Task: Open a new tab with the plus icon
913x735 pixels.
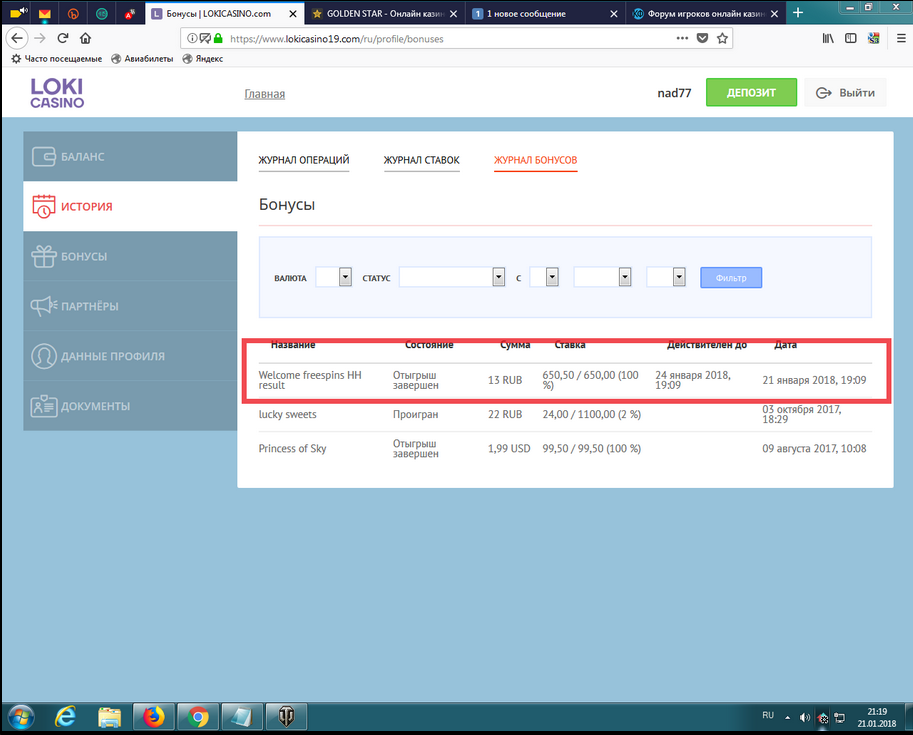Action: [798, 13]
